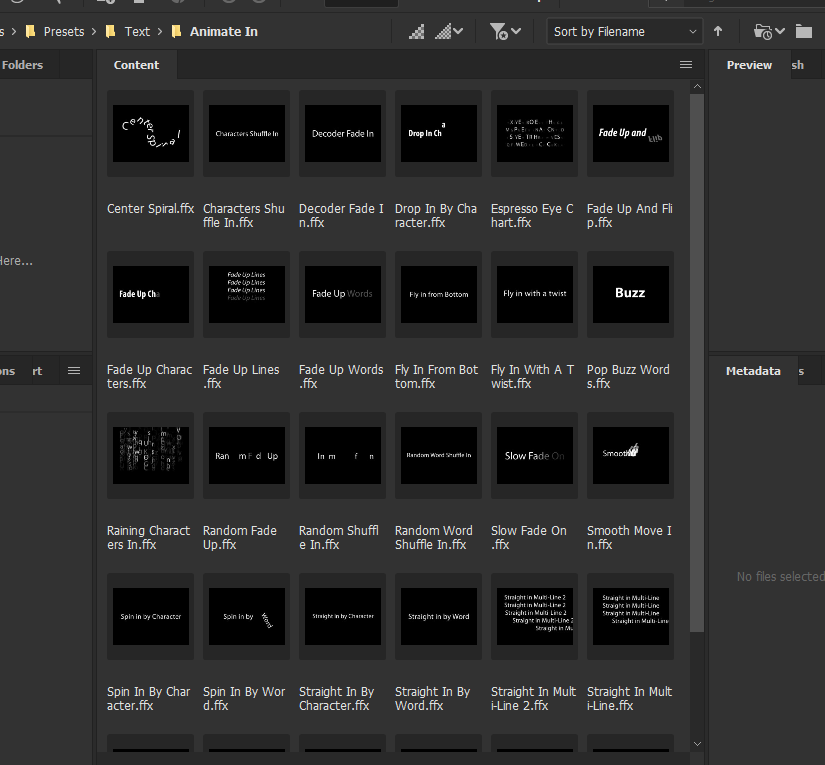Expand the chevron before Presets in the path
The width and height of the screenshot is (825, 765).
pos(14,32)
